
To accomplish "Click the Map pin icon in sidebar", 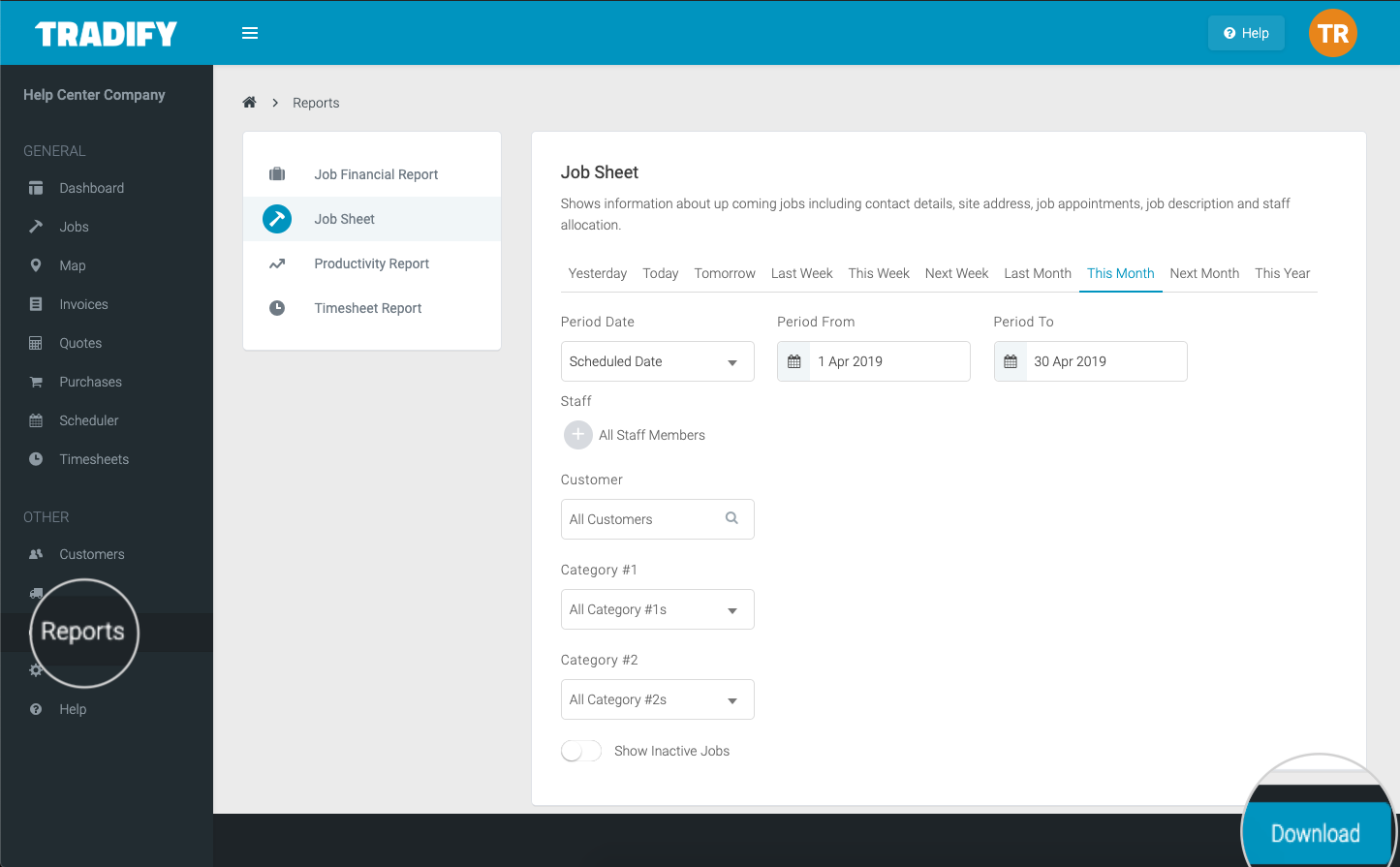I will click(x=36, y=265).
